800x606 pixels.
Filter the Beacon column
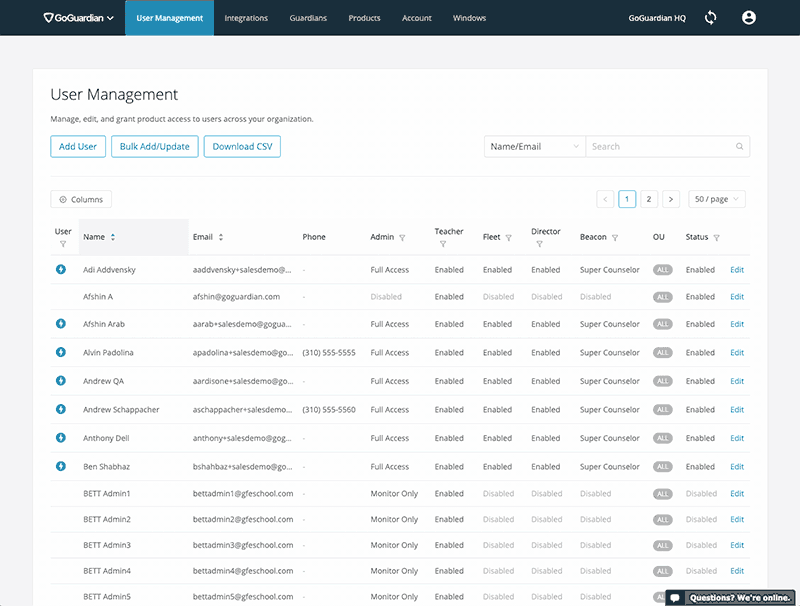615,238
